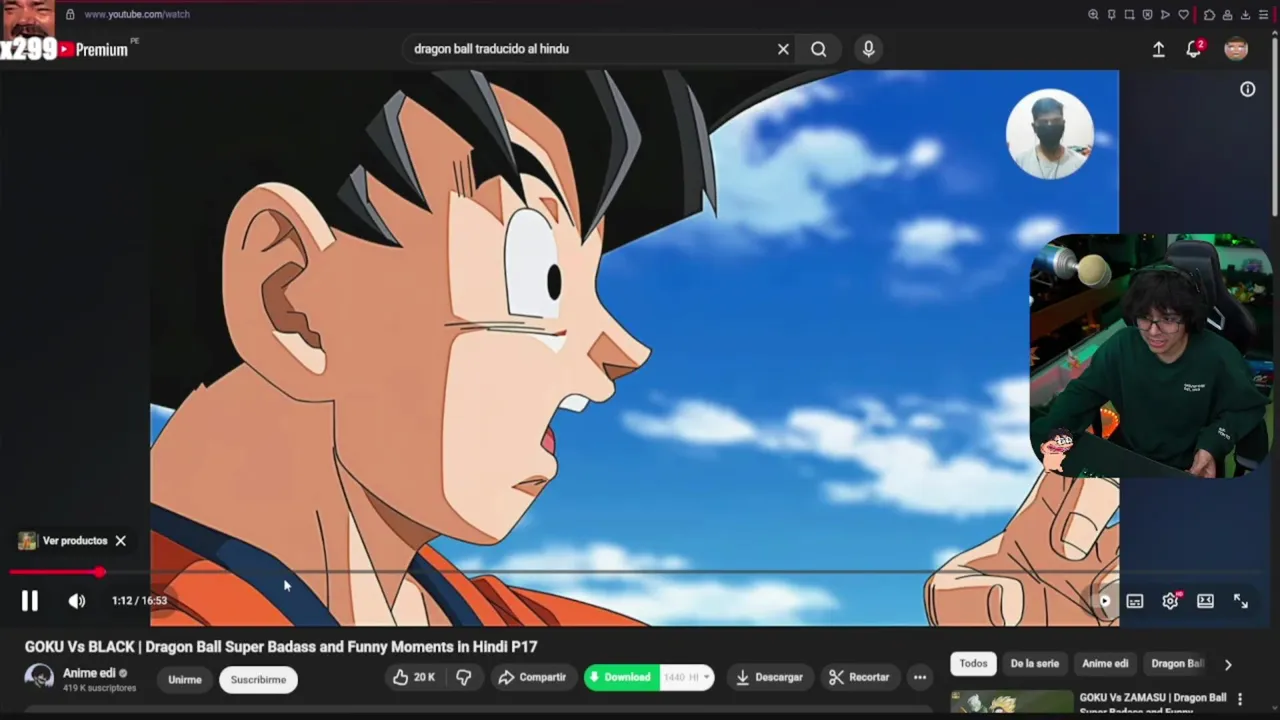Click the channel watermark circle on video

click(1049, 135)
